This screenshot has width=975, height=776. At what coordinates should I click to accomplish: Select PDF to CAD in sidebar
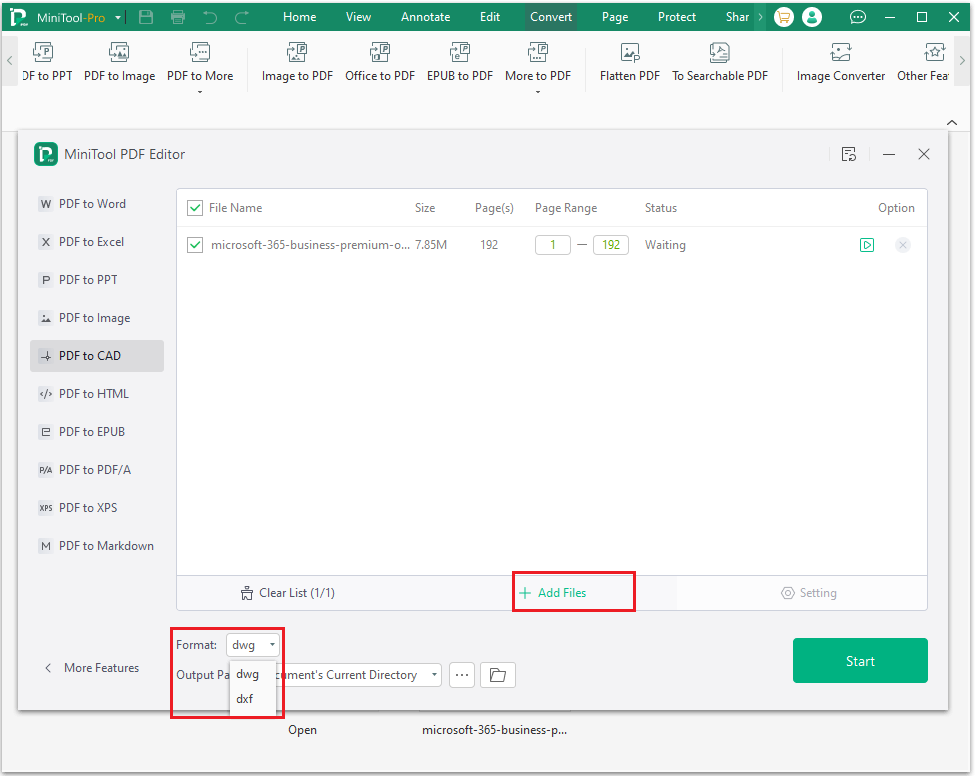pos(97,356)
